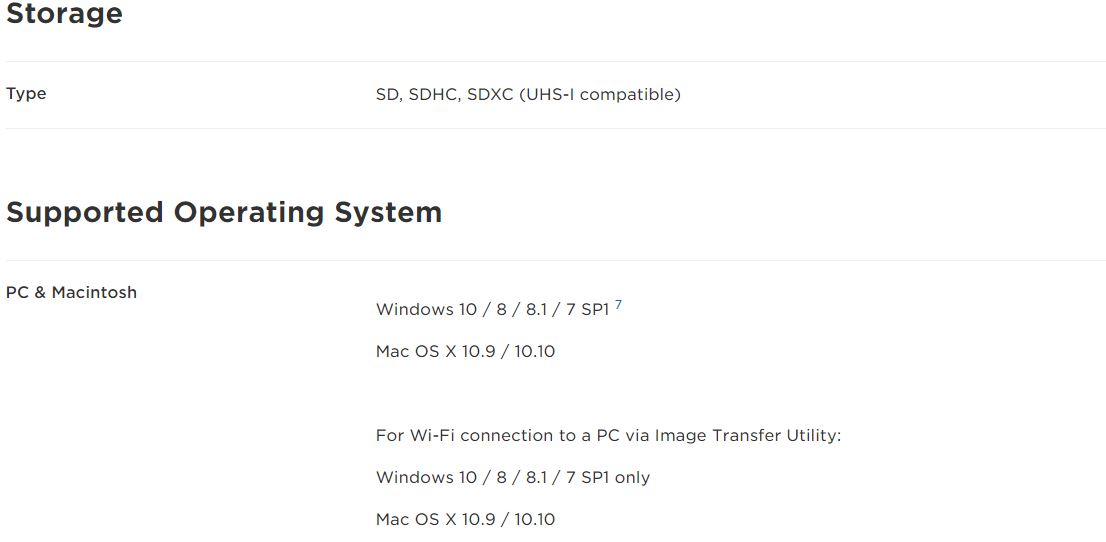
Task: Select the UHS-I compatible parenthetical text
Action: point(600,95)
